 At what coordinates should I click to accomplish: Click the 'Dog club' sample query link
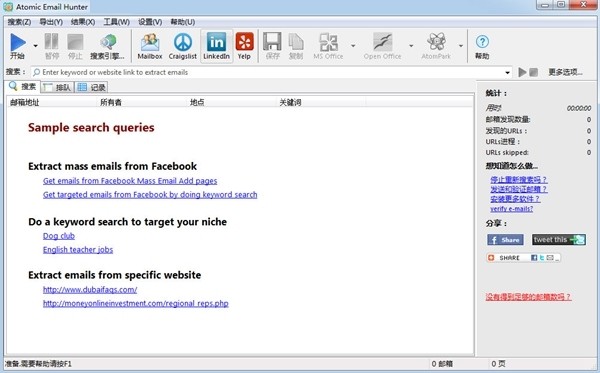[59, 236]
